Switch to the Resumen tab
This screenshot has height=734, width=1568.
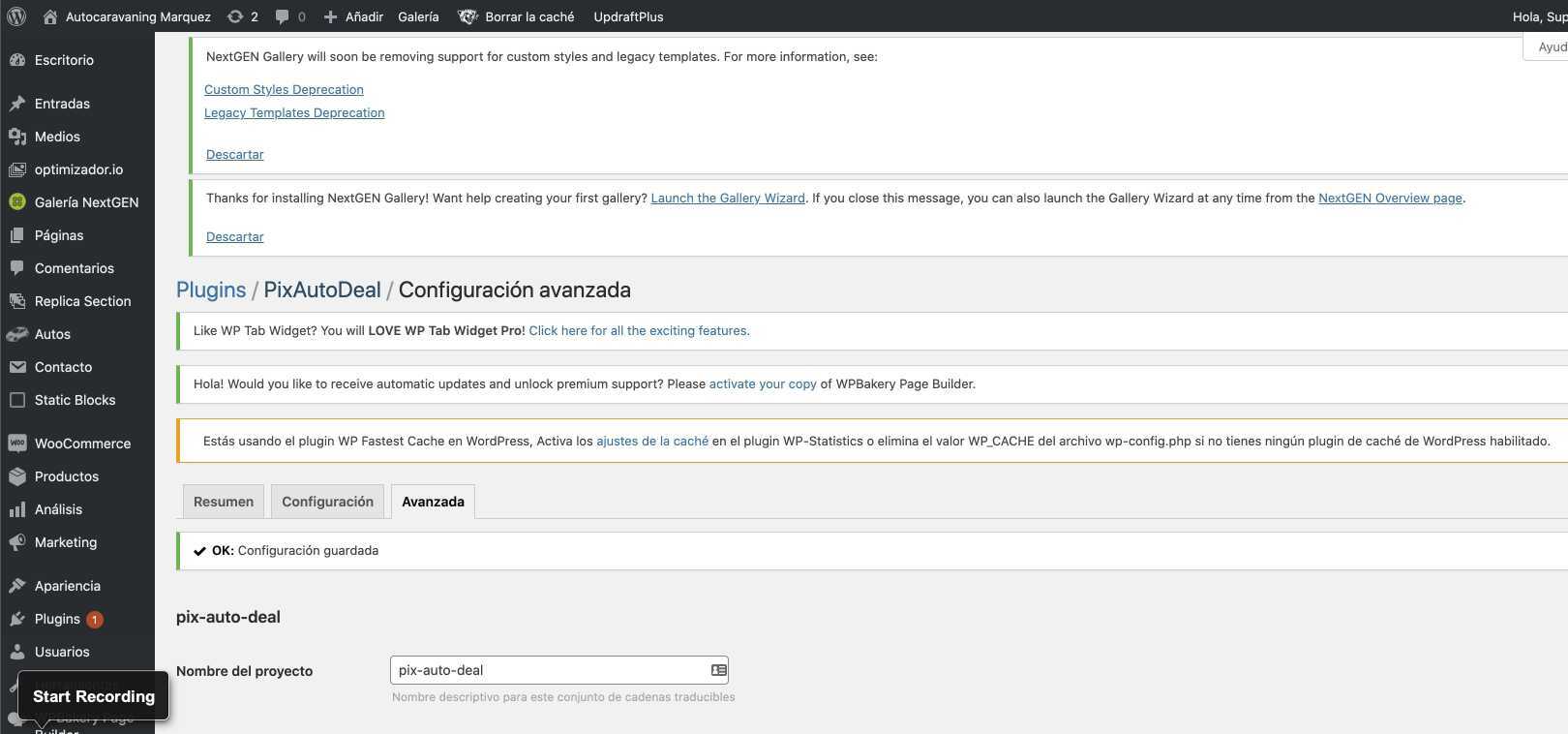(224, 502)
